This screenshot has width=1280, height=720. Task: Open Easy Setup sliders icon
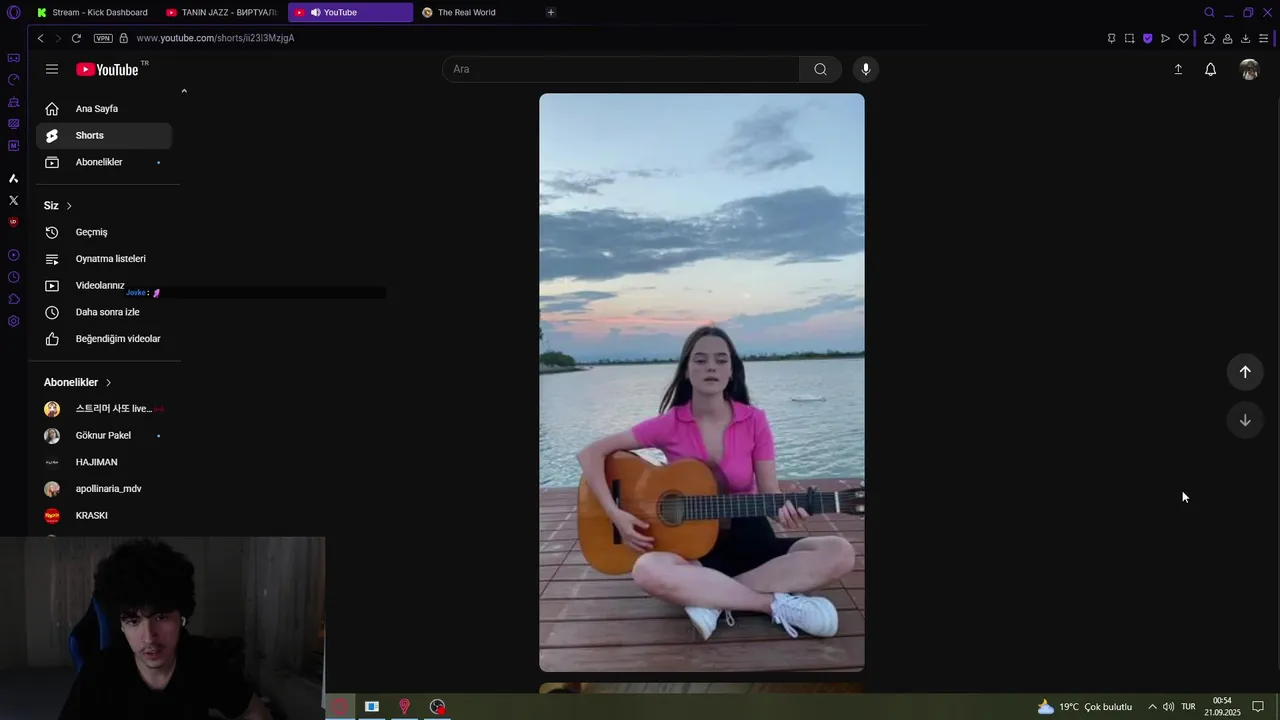coord(1264,38)
